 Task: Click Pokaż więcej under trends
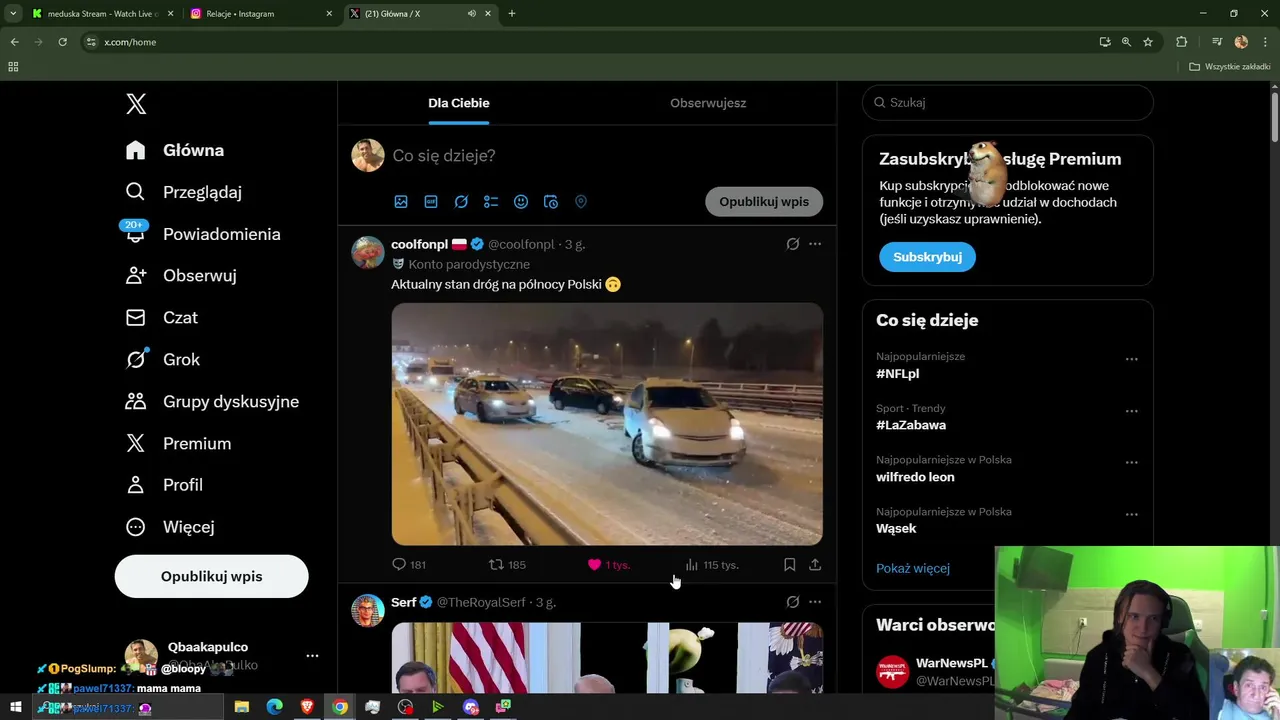(913, 568)
